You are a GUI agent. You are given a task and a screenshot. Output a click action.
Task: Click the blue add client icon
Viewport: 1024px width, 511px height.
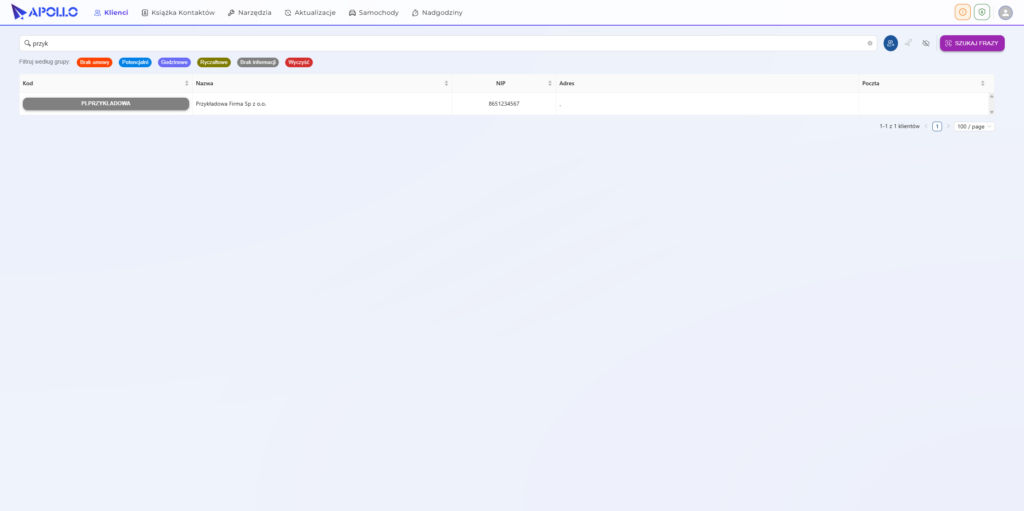point(891,43)
